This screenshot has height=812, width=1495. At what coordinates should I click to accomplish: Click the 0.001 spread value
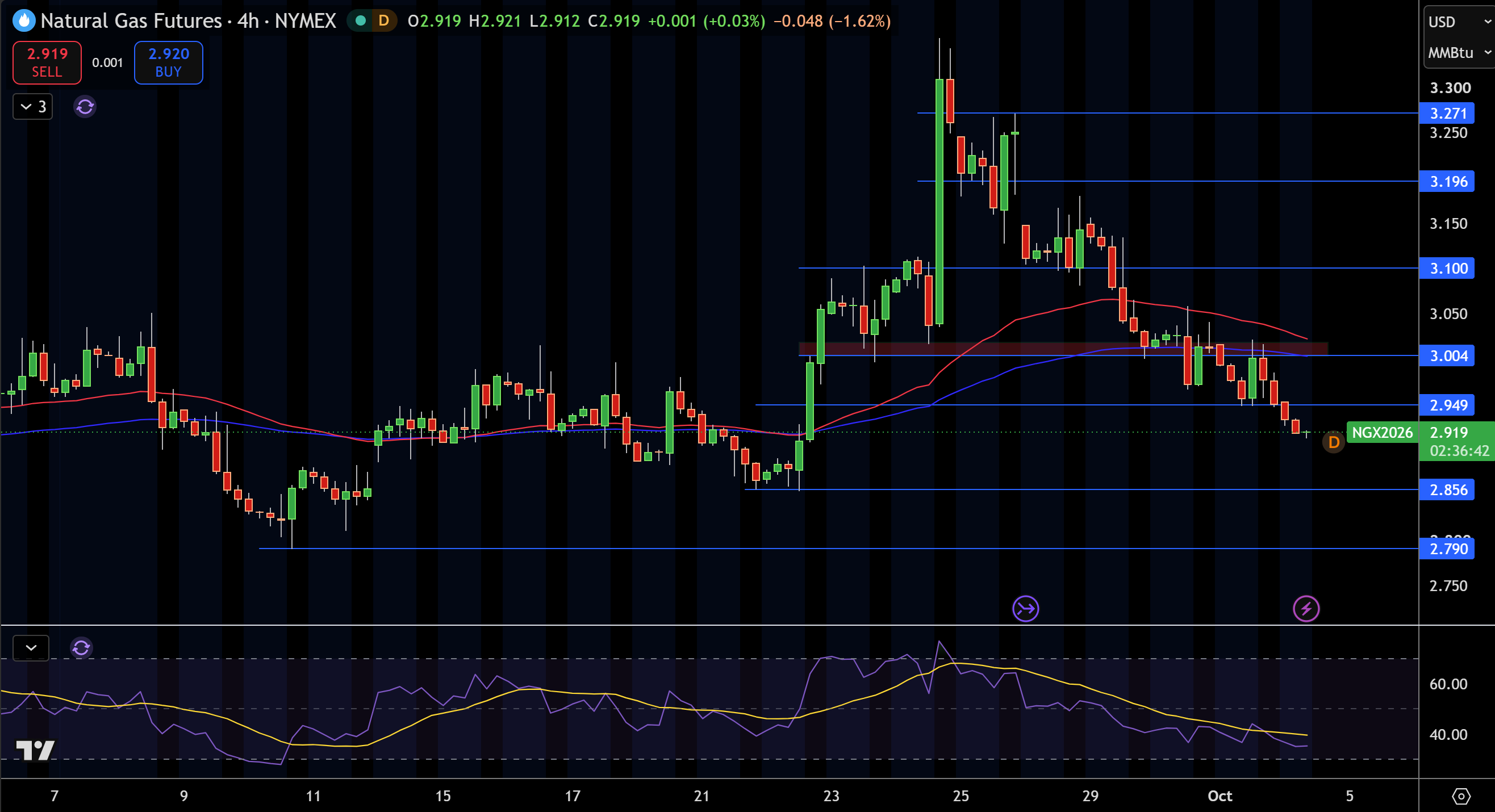107,62
